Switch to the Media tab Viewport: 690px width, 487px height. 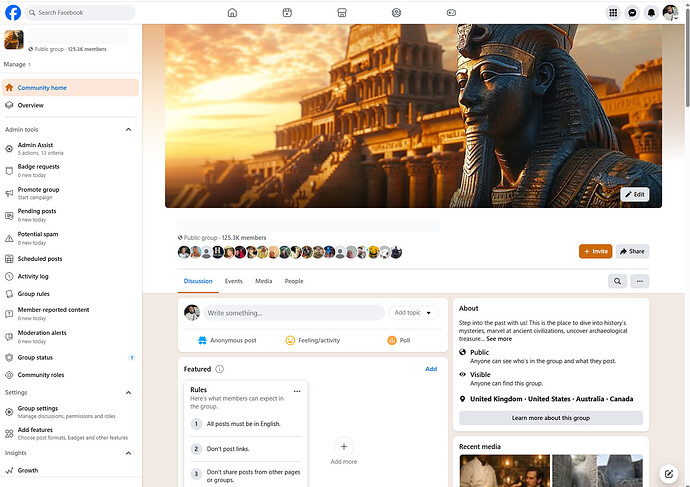pyautogui.click(x=263, y=282)
